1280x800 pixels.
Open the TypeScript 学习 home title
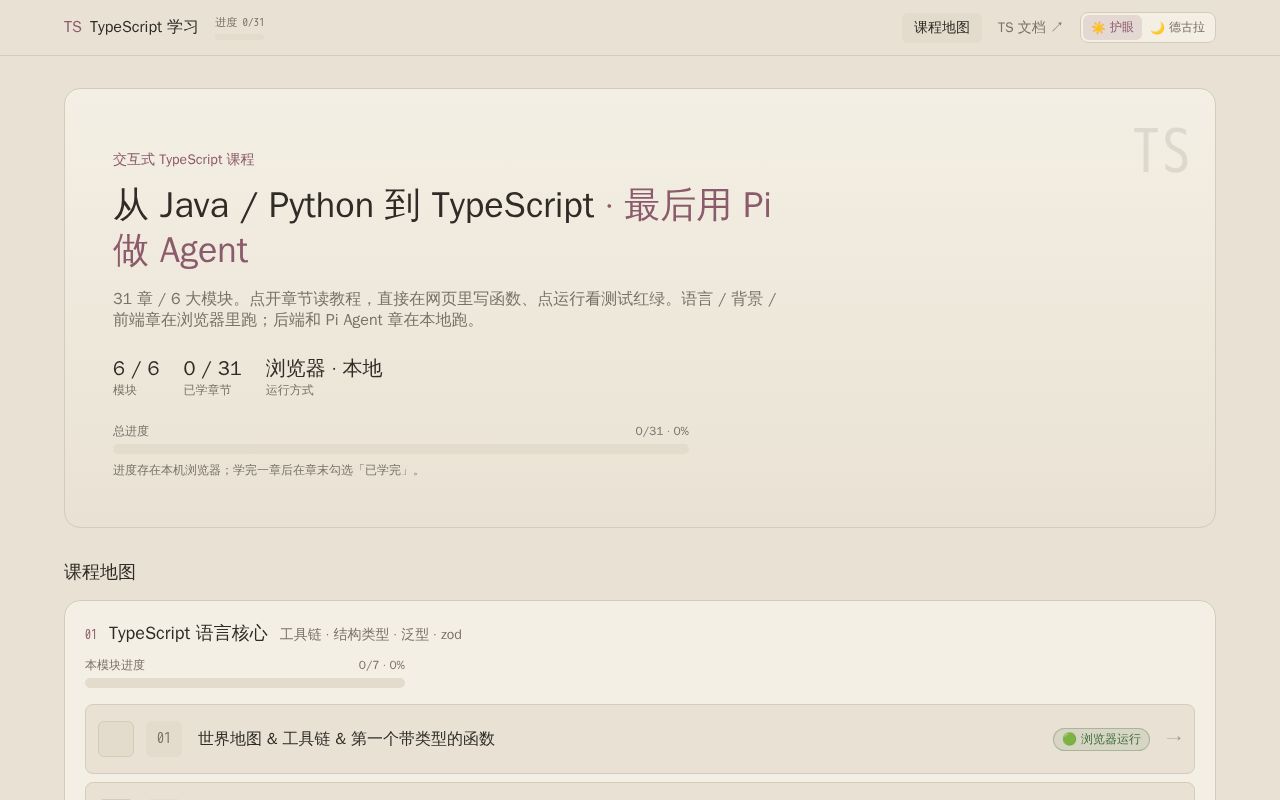pyautogui.click(x=144, y=27)
